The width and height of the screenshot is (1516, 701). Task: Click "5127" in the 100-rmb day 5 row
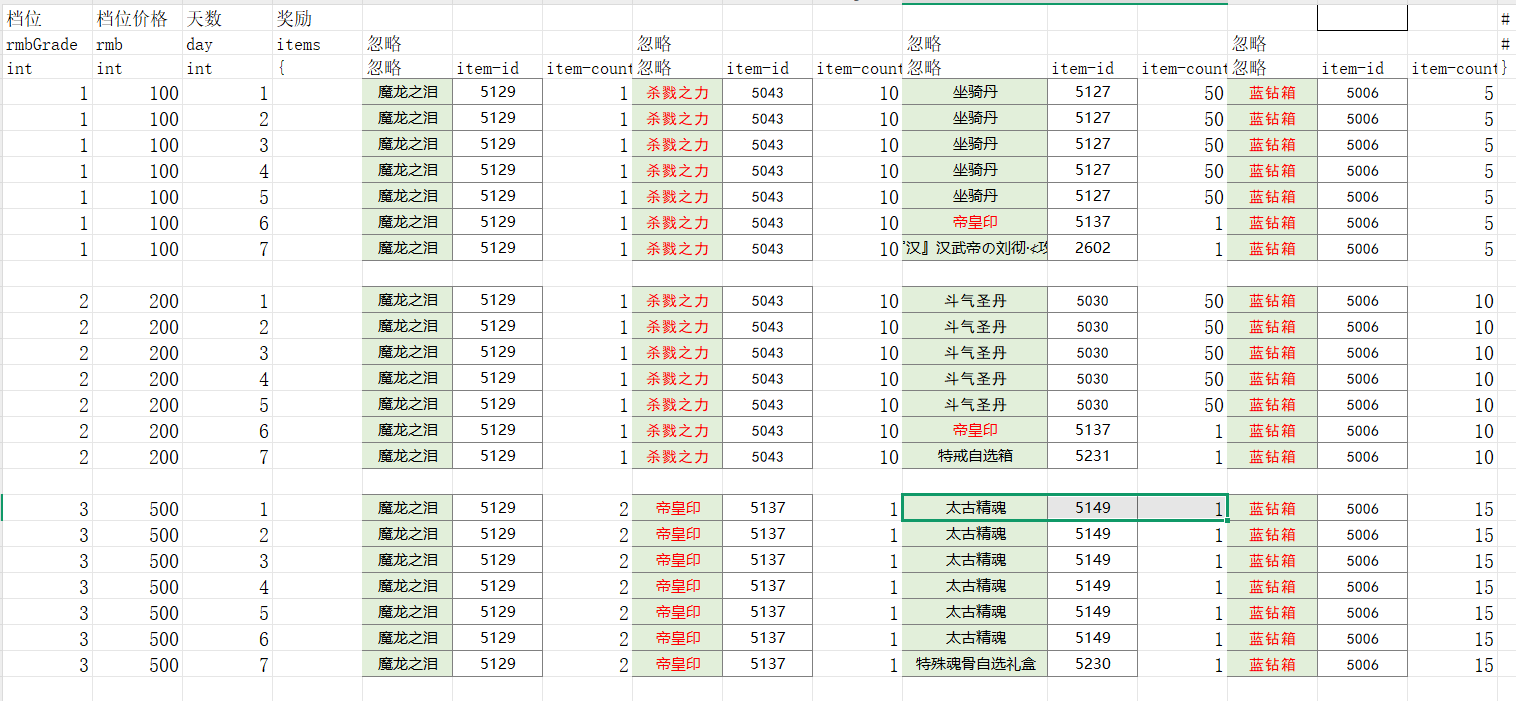1092,196
